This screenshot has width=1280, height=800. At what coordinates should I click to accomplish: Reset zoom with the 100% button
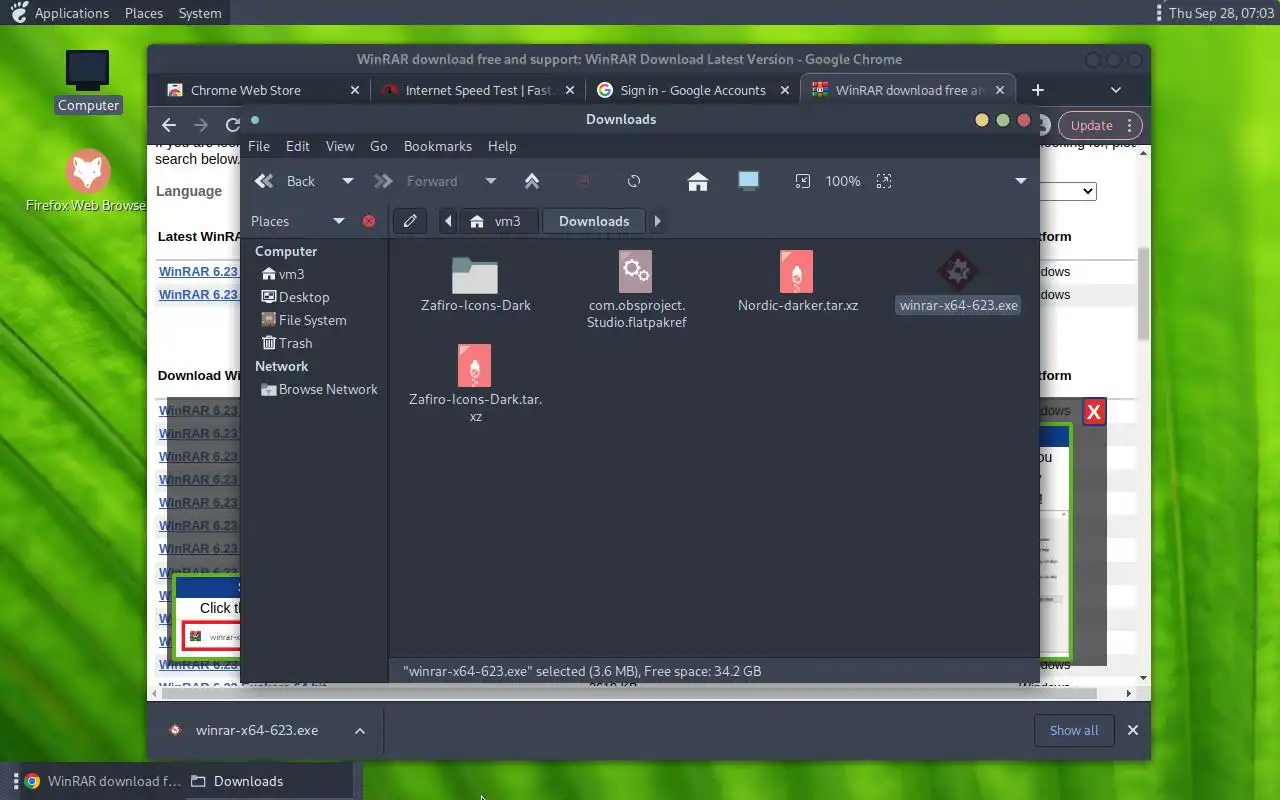tap(843, 181)
